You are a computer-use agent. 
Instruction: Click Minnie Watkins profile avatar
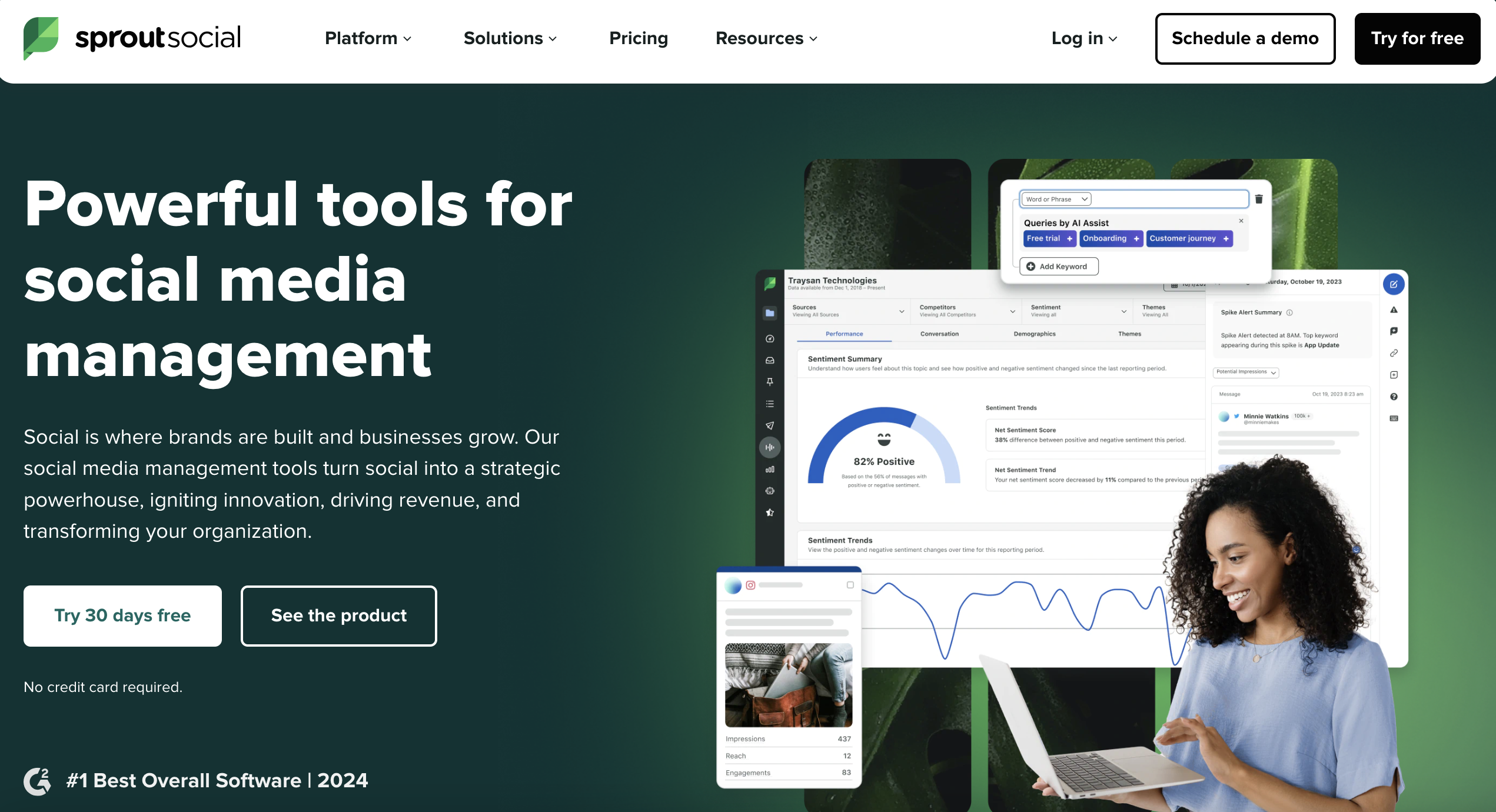tap(1224, 417)
